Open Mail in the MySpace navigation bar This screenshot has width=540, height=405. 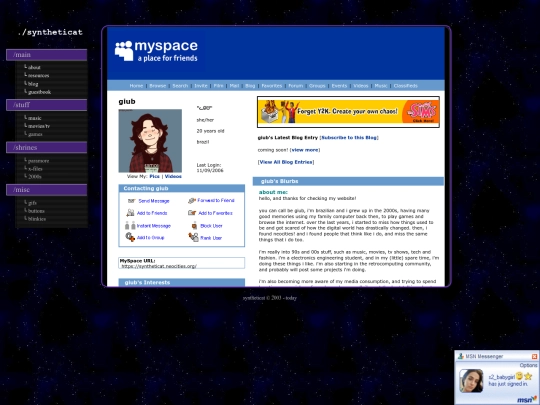click(234, 86)
